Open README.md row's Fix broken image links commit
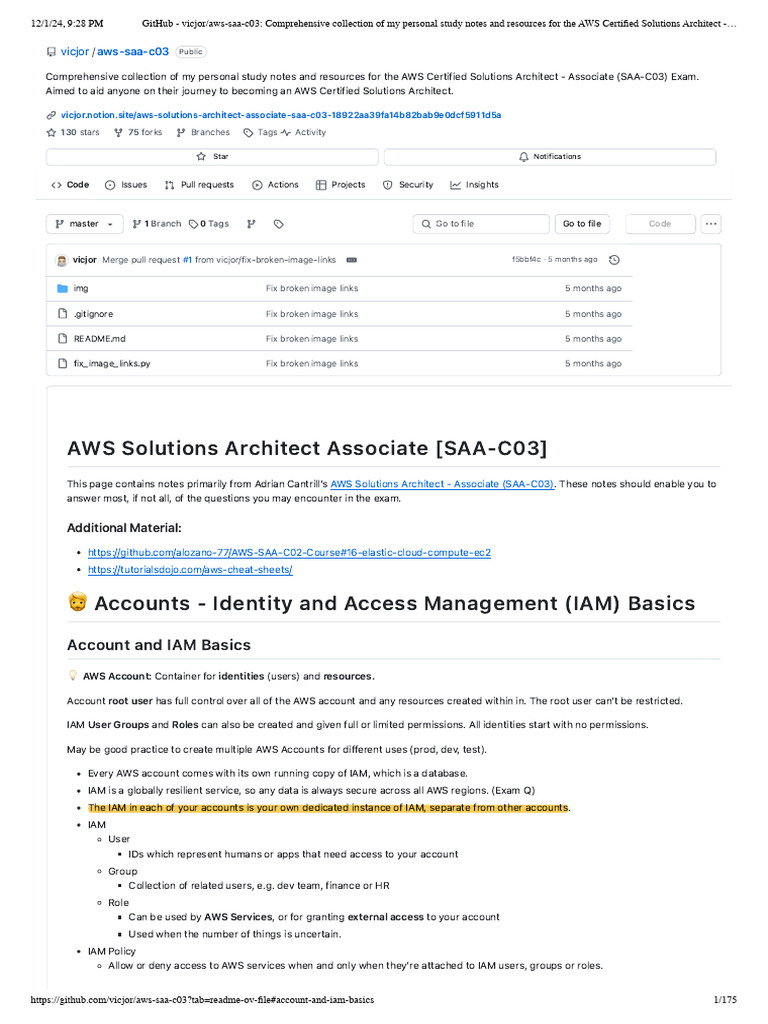 click(x=312, y=339)
